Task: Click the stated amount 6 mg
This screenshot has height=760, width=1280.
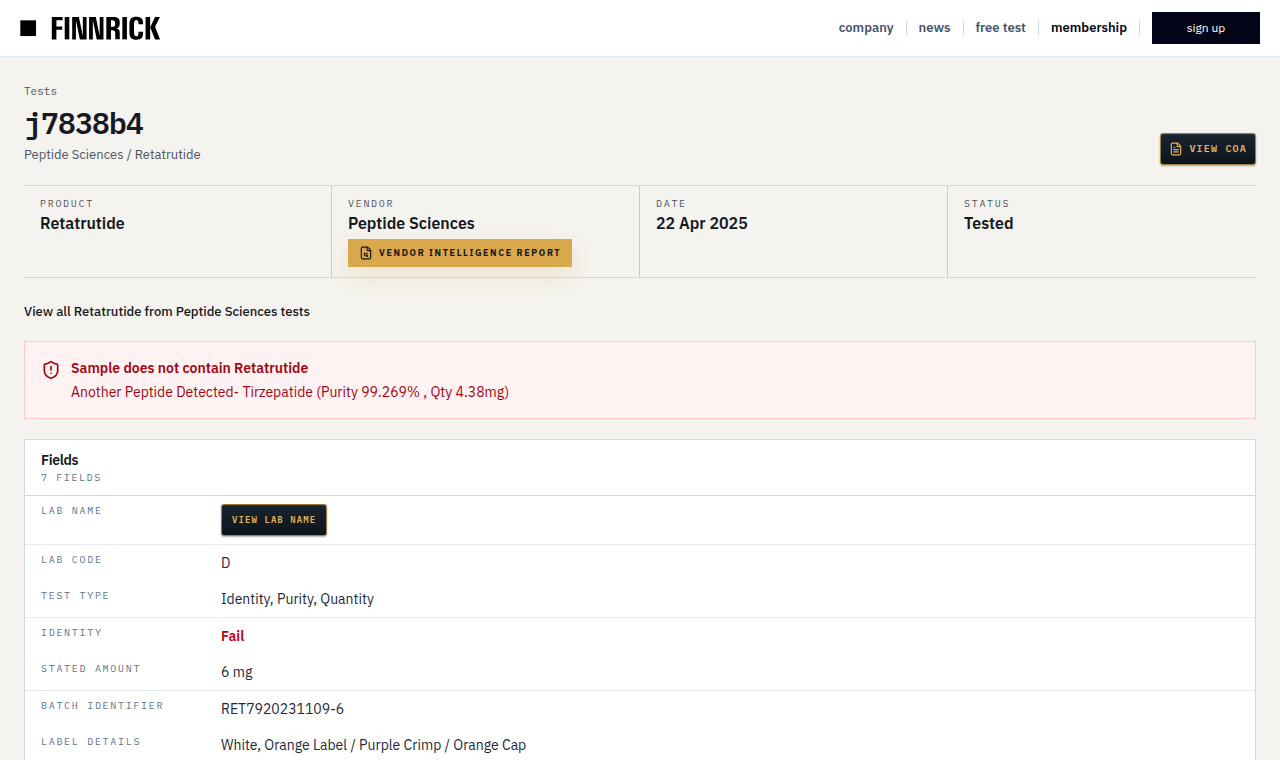Action: (237, 672)
